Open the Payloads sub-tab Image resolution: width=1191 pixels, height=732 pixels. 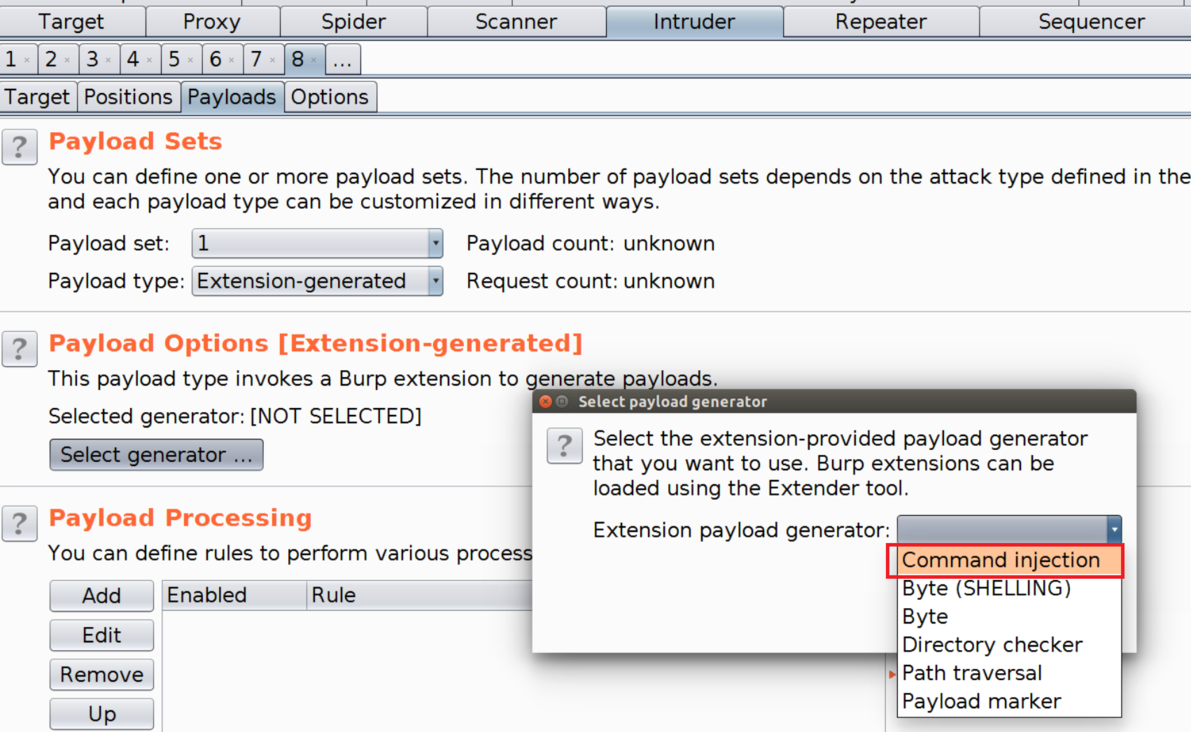[232, 97]
